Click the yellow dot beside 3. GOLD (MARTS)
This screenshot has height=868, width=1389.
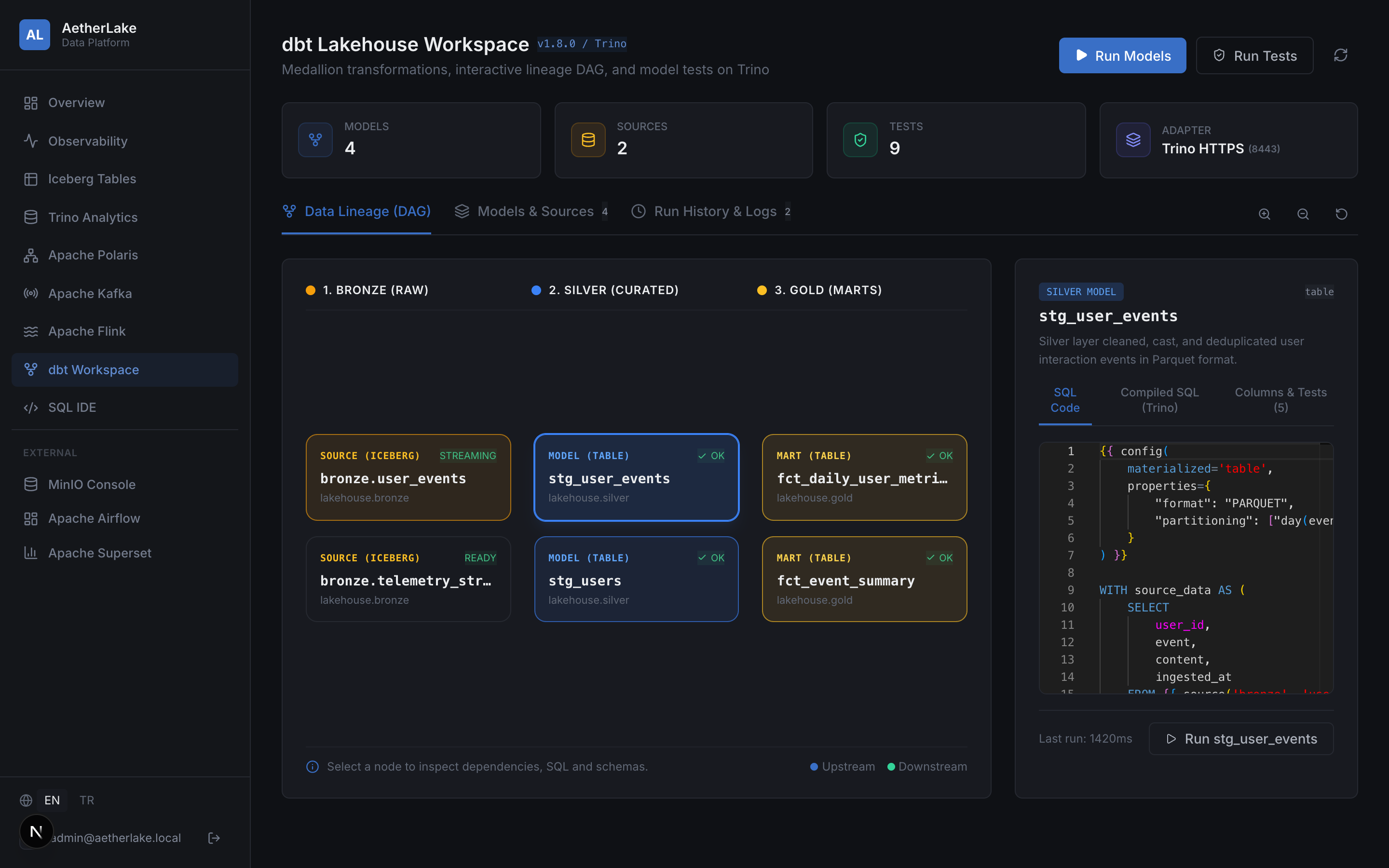(x=762, y=290)
